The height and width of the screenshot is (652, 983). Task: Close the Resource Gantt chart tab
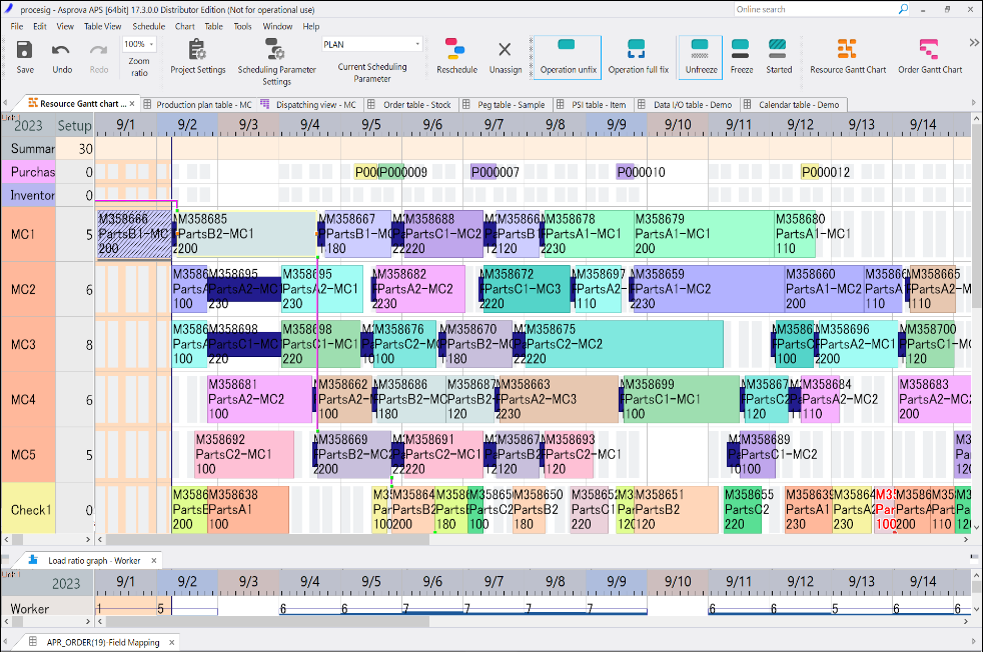click(x=132, y=104)
